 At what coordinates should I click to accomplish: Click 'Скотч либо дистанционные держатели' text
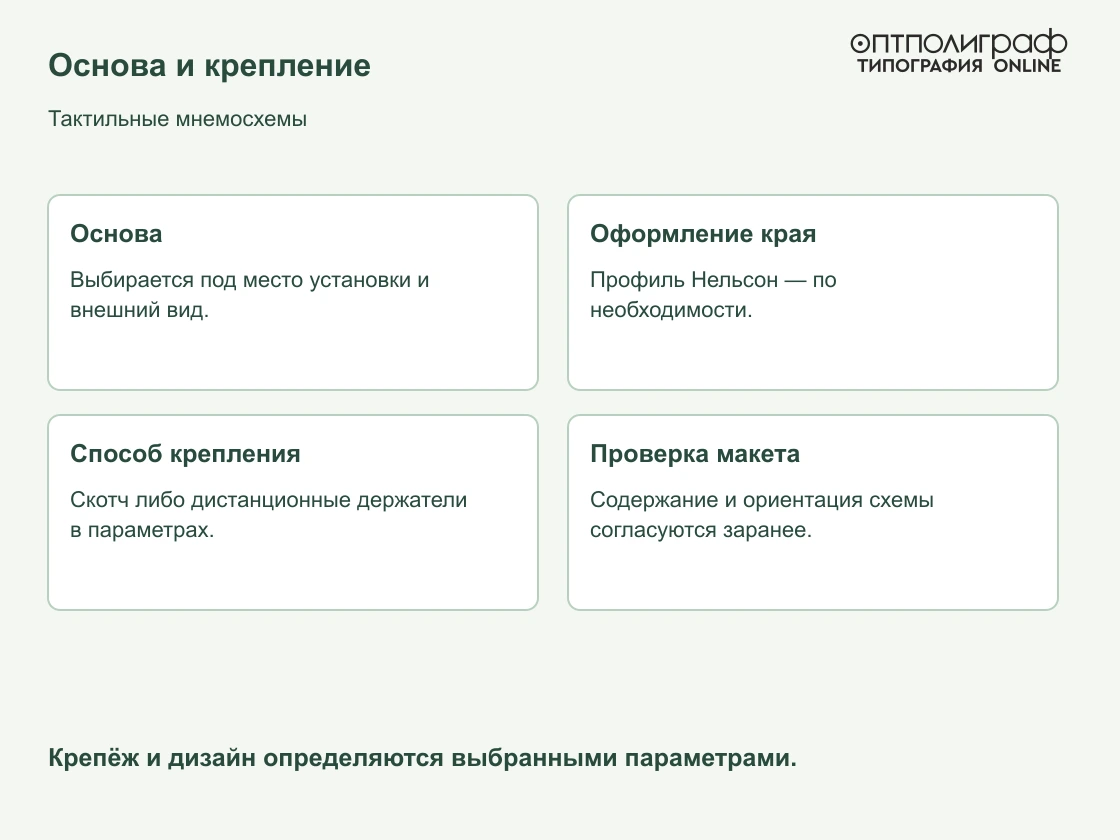[269, 514]
